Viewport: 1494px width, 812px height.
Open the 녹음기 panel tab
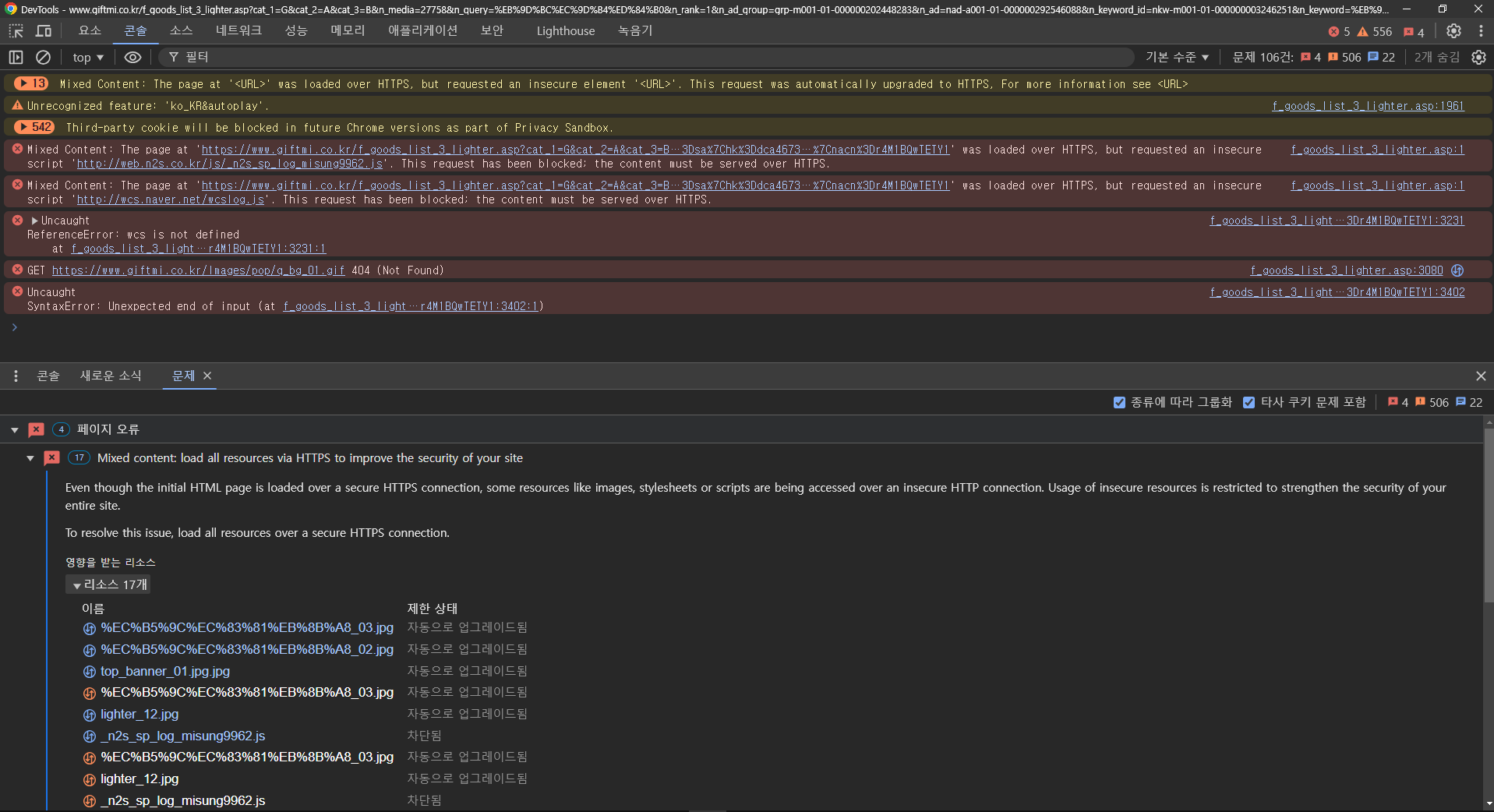point(635,30)
